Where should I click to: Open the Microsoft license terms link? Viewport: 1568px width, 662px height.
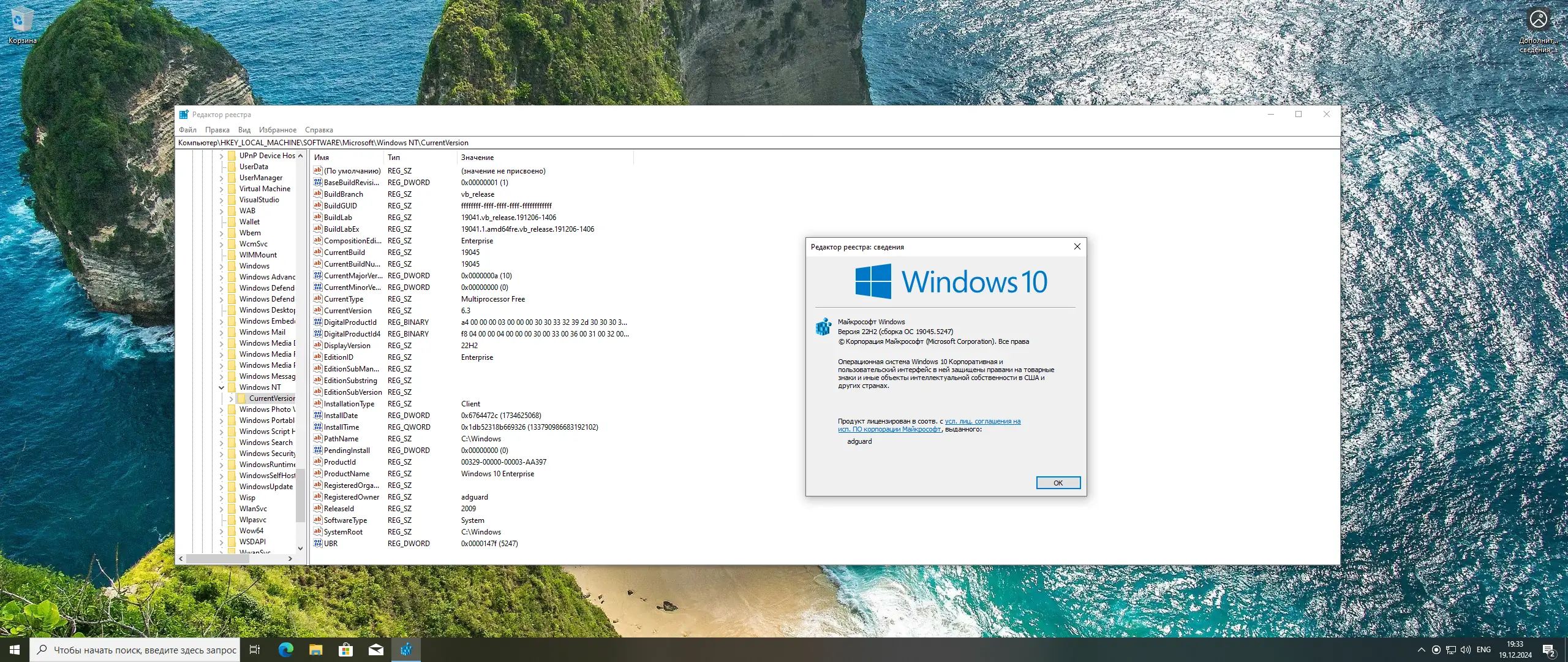982,422
